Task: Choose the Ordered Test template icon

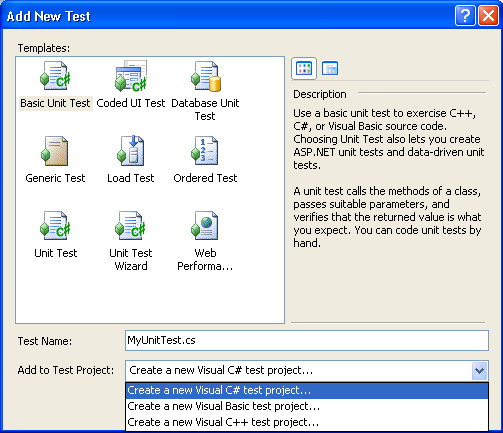Action: point(205,150)
